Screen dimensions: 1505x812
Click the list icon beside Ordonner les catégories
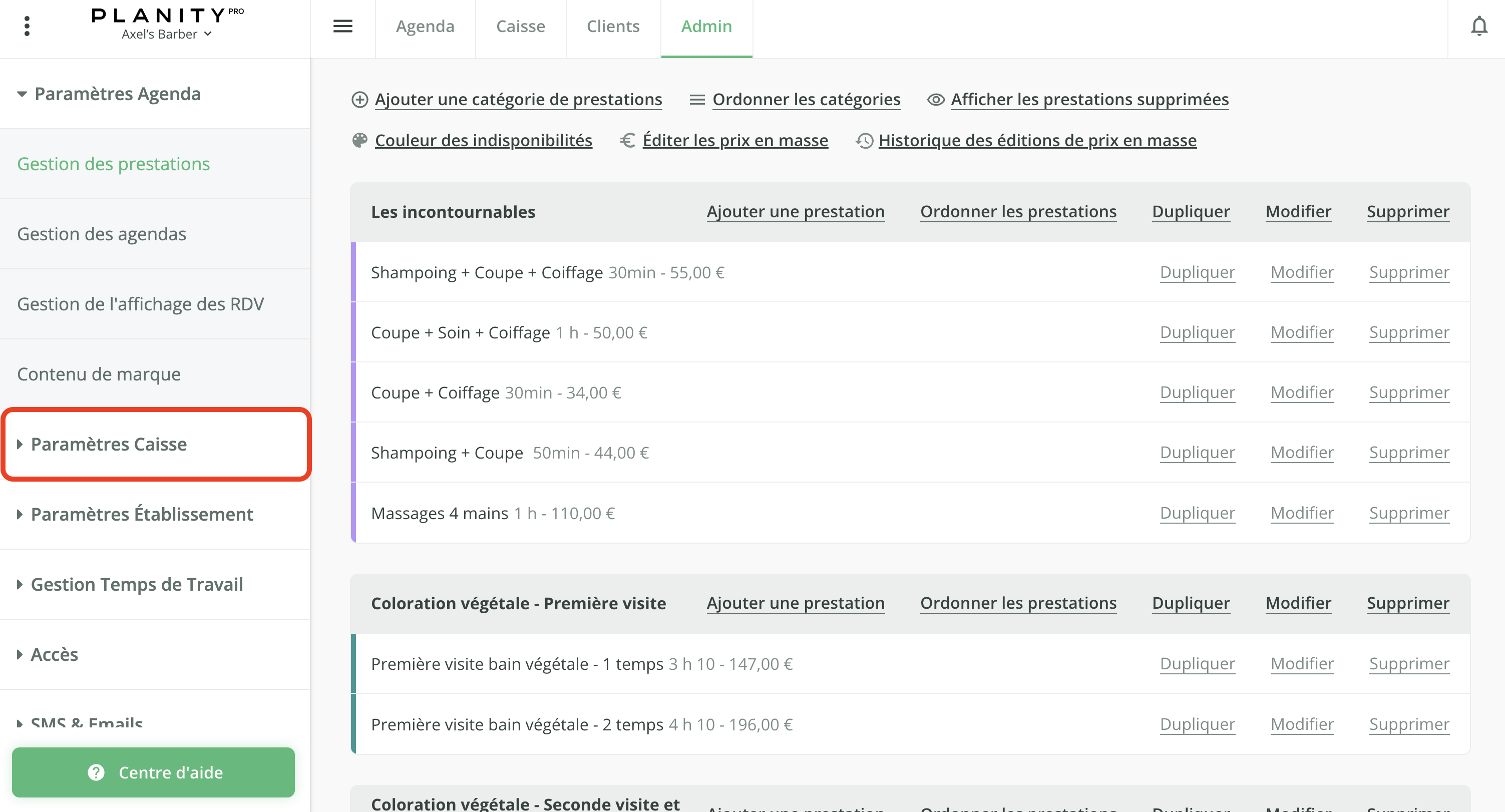696,99
